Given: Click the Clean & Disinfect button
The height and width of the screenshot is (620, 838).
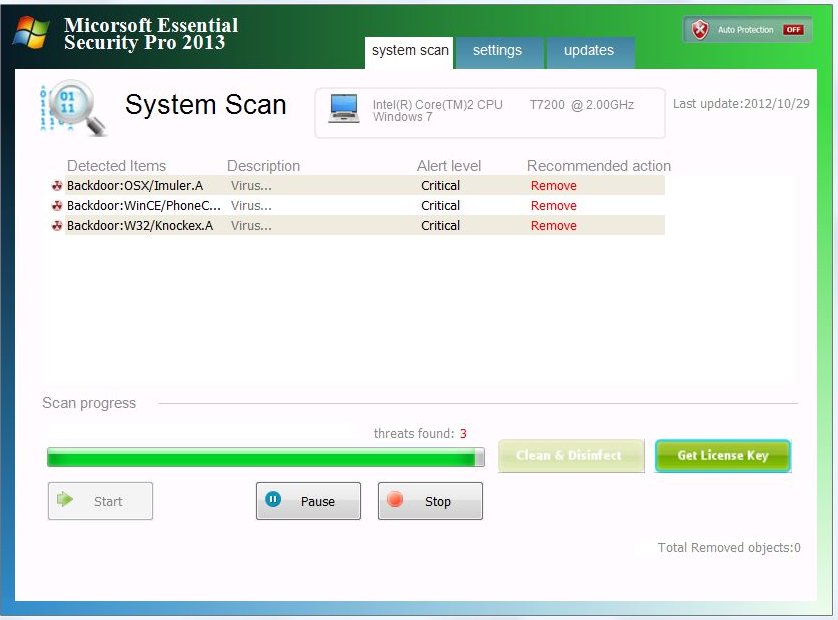Looking at the screenshot, I should point(571,456).
